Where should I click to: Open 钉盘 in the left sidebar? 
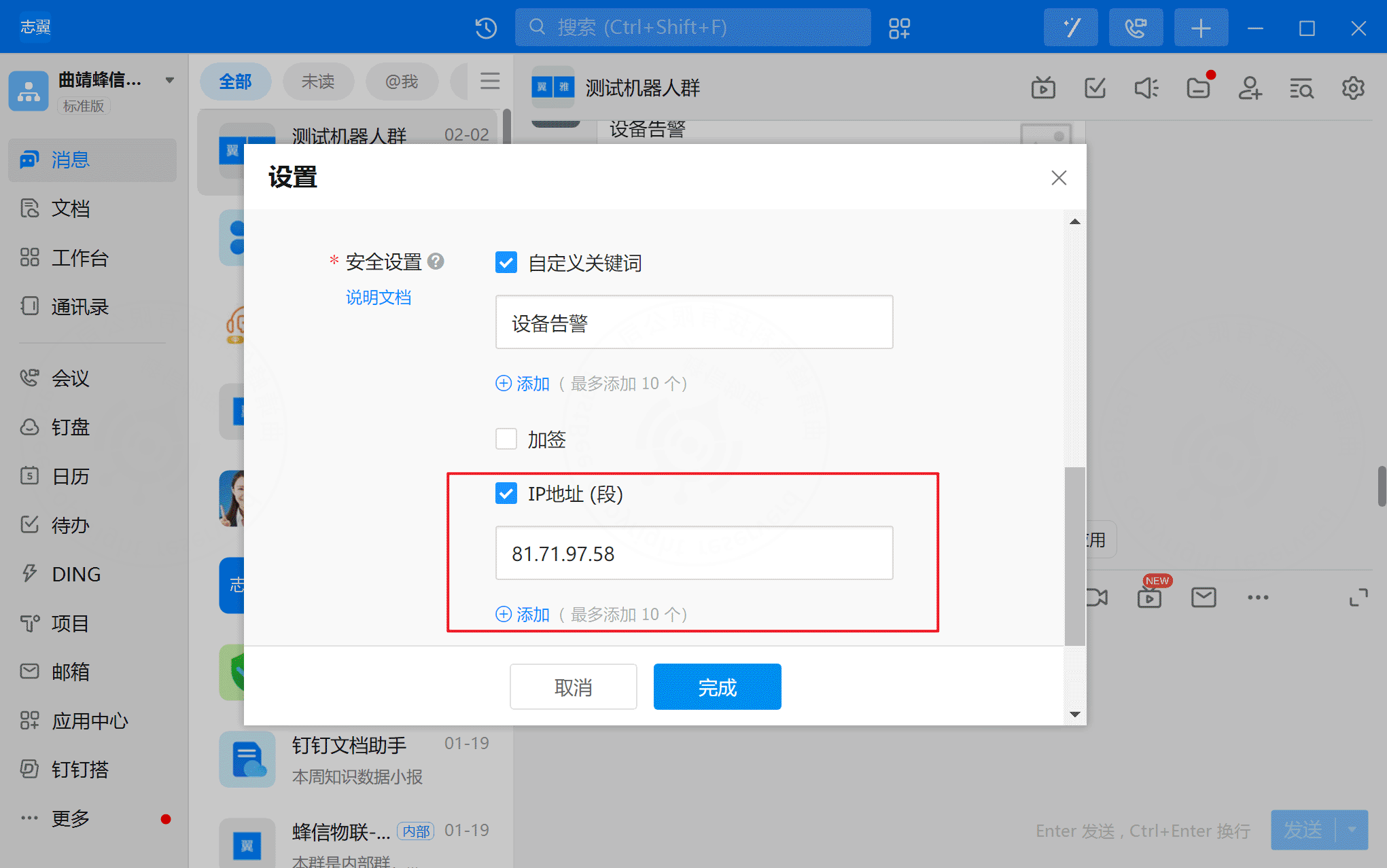click(92, 427)
